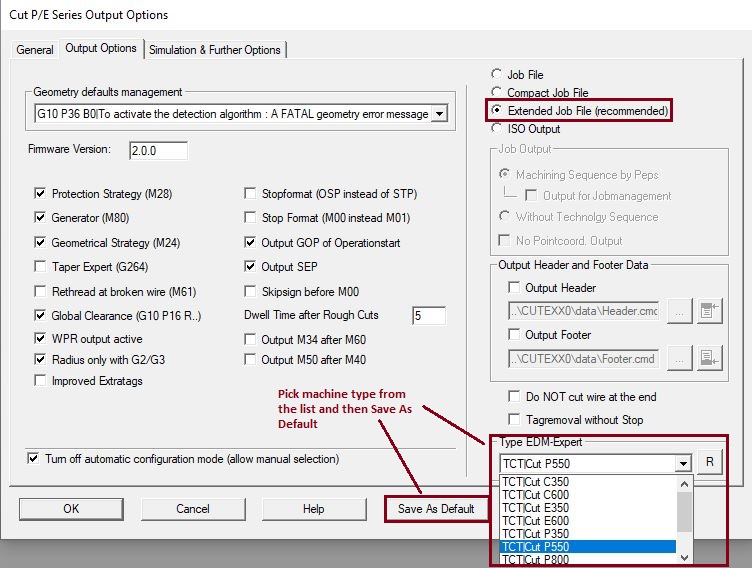Click the Firmware Version input field
This screenshot has width=752, height=568.
(158, 151)
